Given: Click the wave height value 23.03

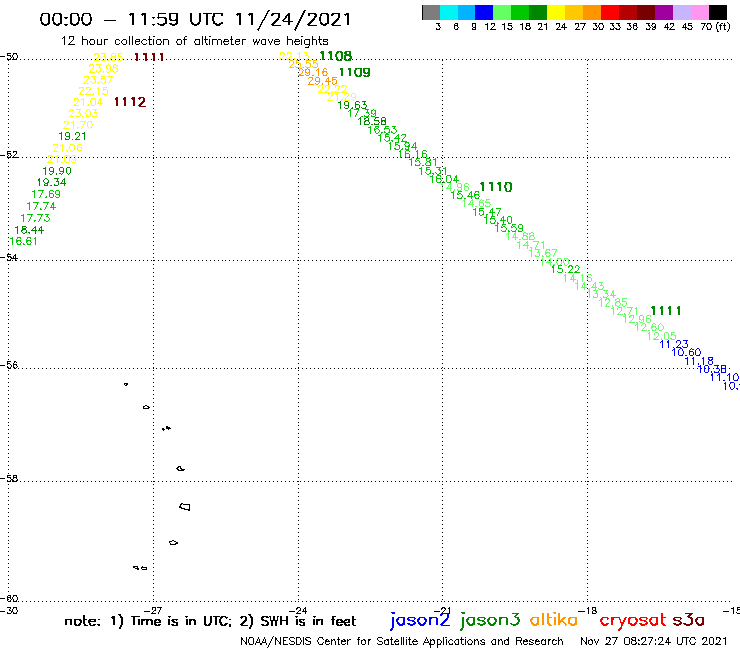Looking at the screenshot, I should [83, 114].
